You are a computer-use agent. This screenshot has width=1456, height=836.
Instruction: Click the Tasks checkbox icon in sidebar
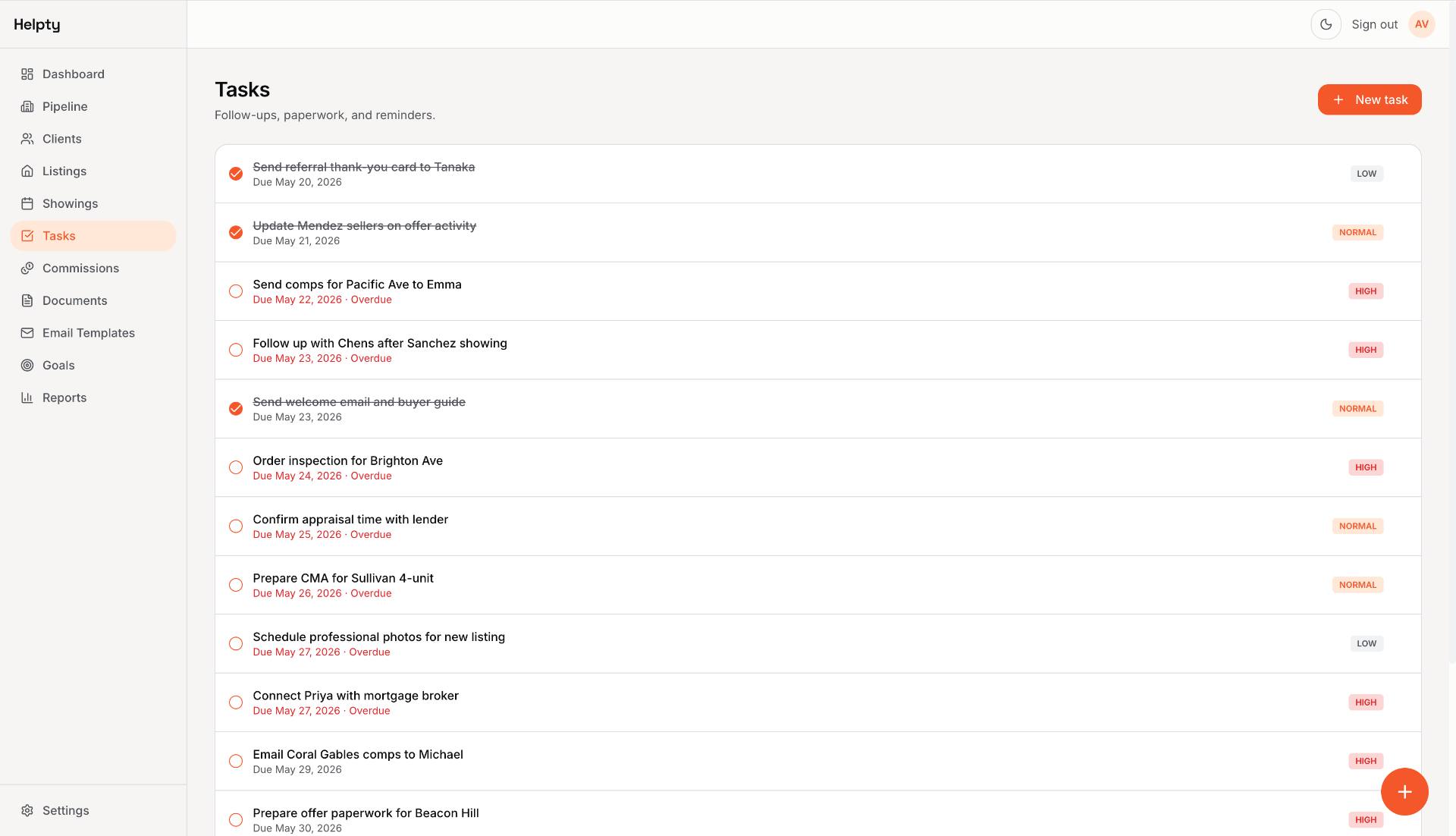(x=27, y=236)
